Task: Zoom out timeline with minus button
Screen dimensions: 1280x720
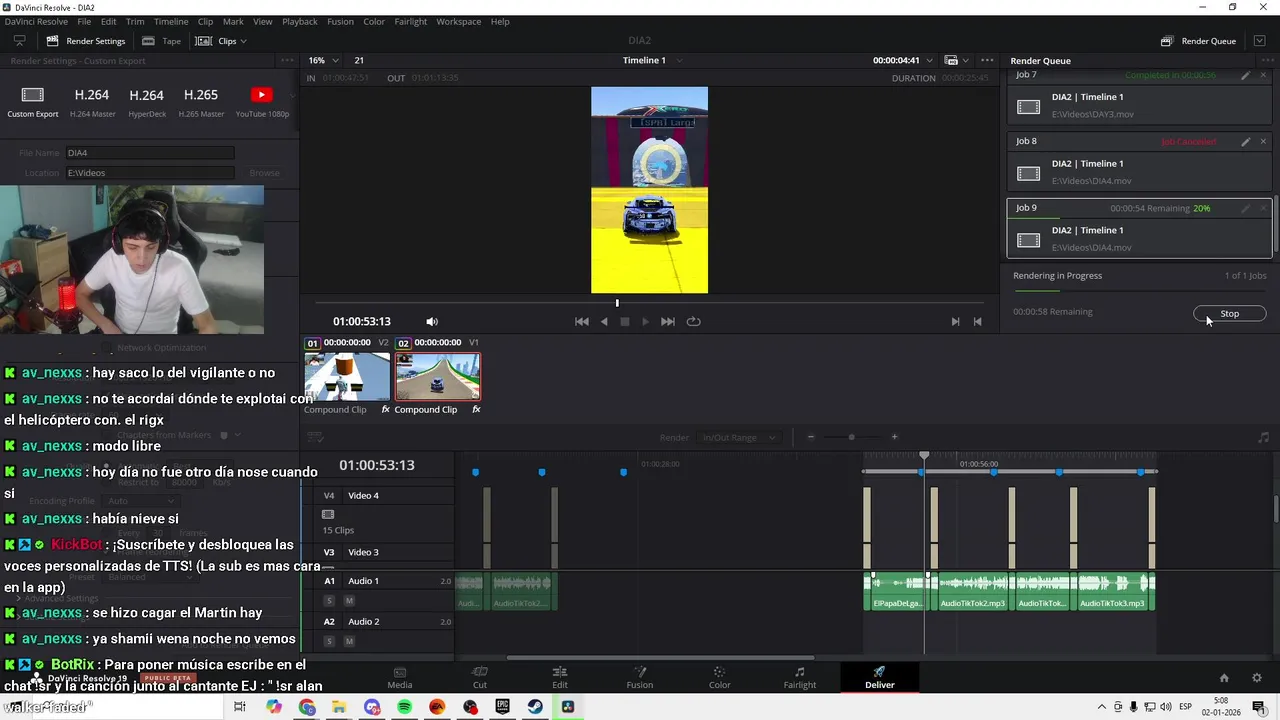Action: click(x=811, y=437)
